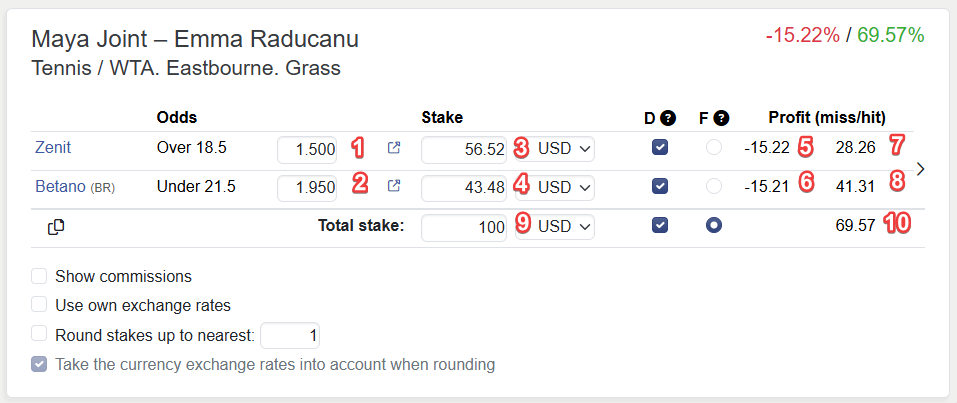Open the Betano bookmaker link
957x403 pixels.
(60, 186)
